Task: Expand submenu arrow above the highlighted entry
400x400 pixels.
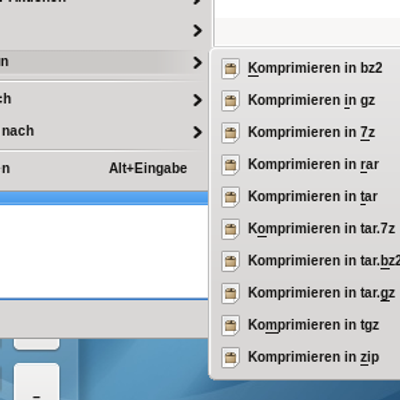Action: pyautogui.click(x=198, y=31)
